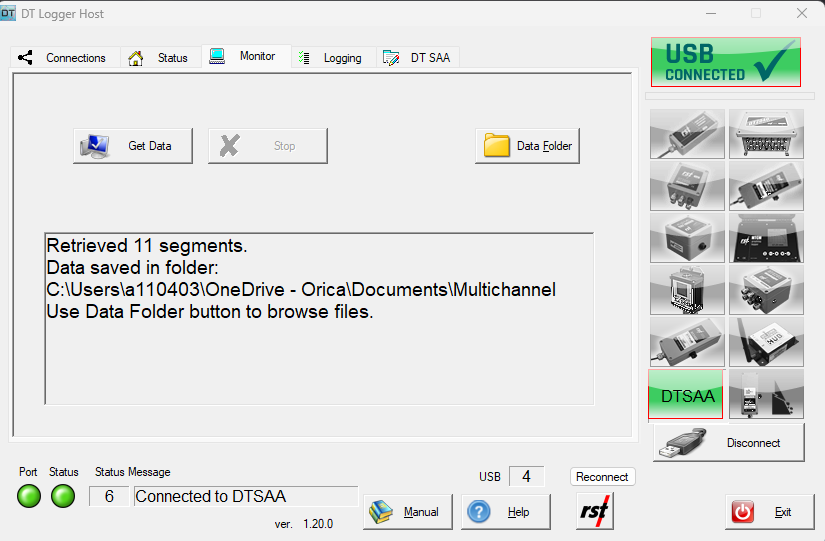Select the HUB device with antenna

click(766, 342)
